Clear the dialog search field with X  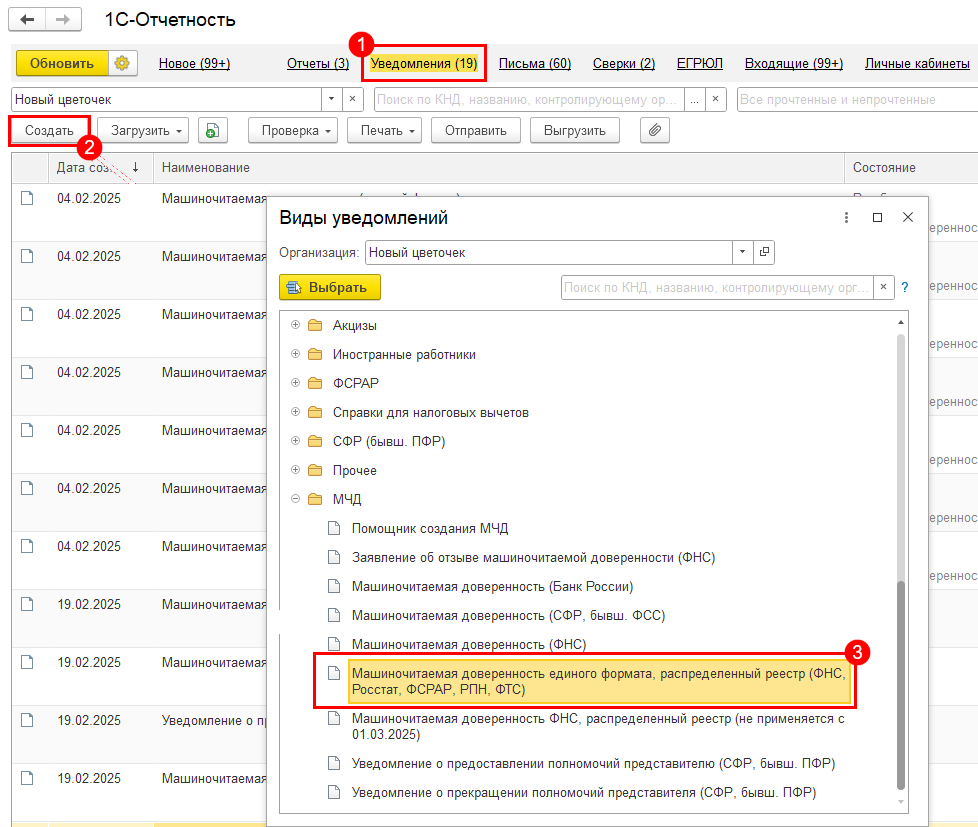point(883,287)
